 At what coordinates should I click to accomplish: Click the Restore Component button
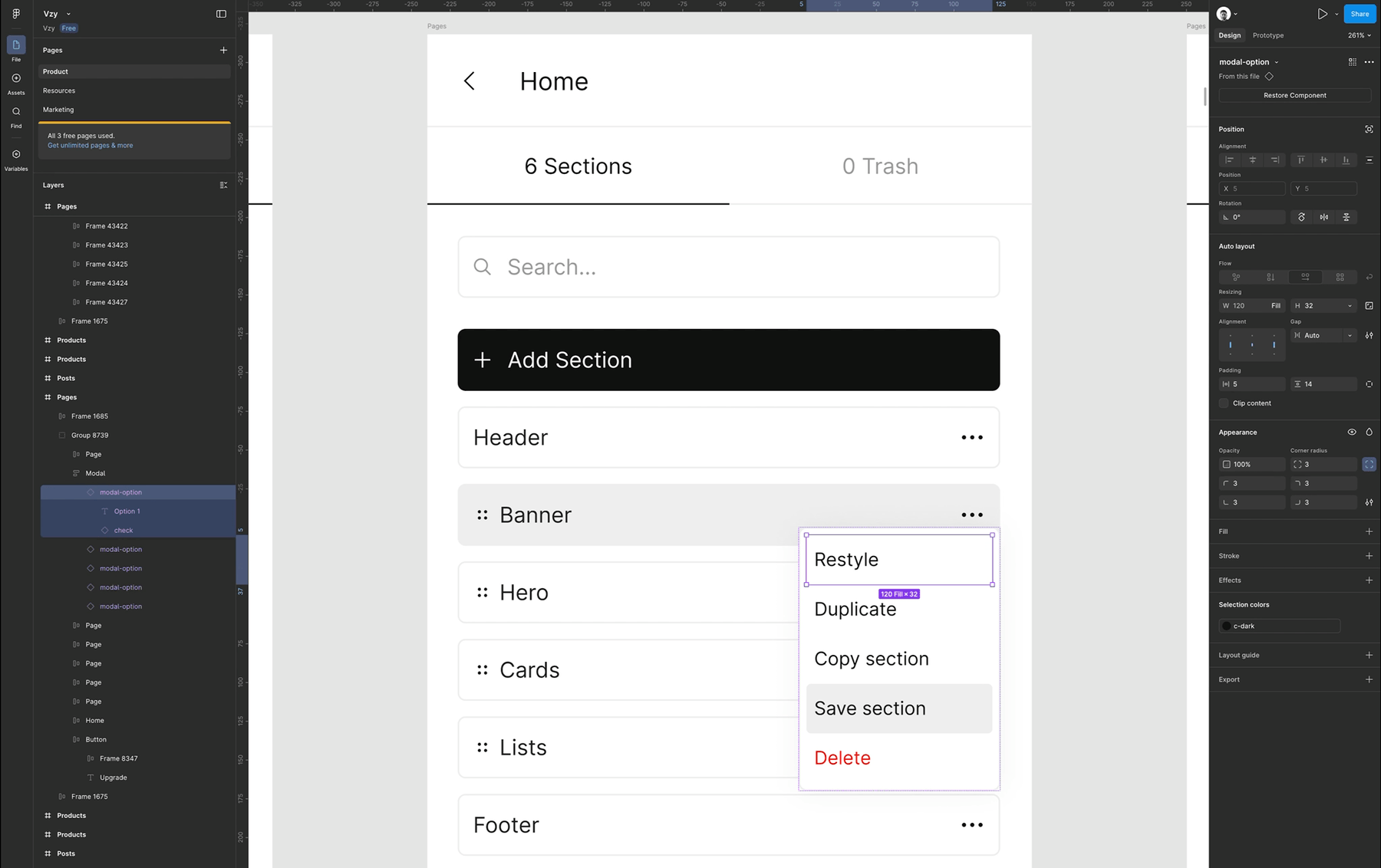pyautogui.click(x=1294, y=96)
